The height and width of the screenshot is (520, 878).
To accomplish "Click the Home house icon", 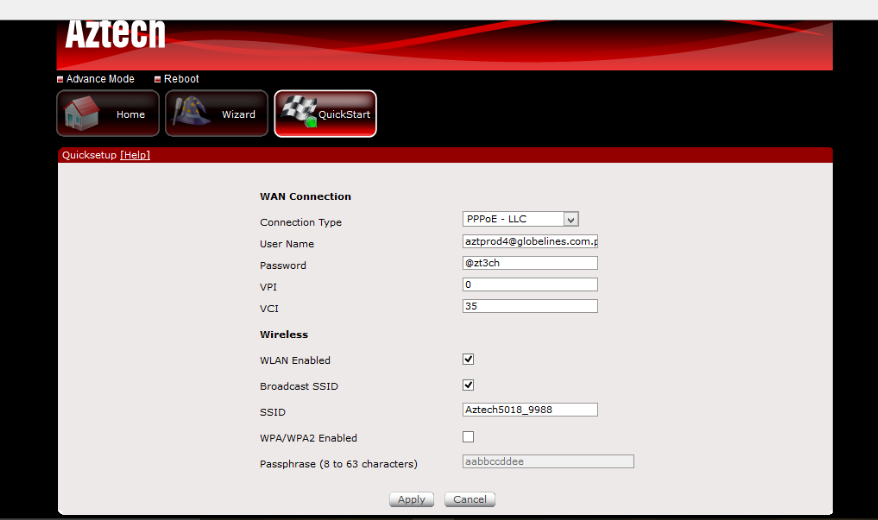I will [82, 113].
